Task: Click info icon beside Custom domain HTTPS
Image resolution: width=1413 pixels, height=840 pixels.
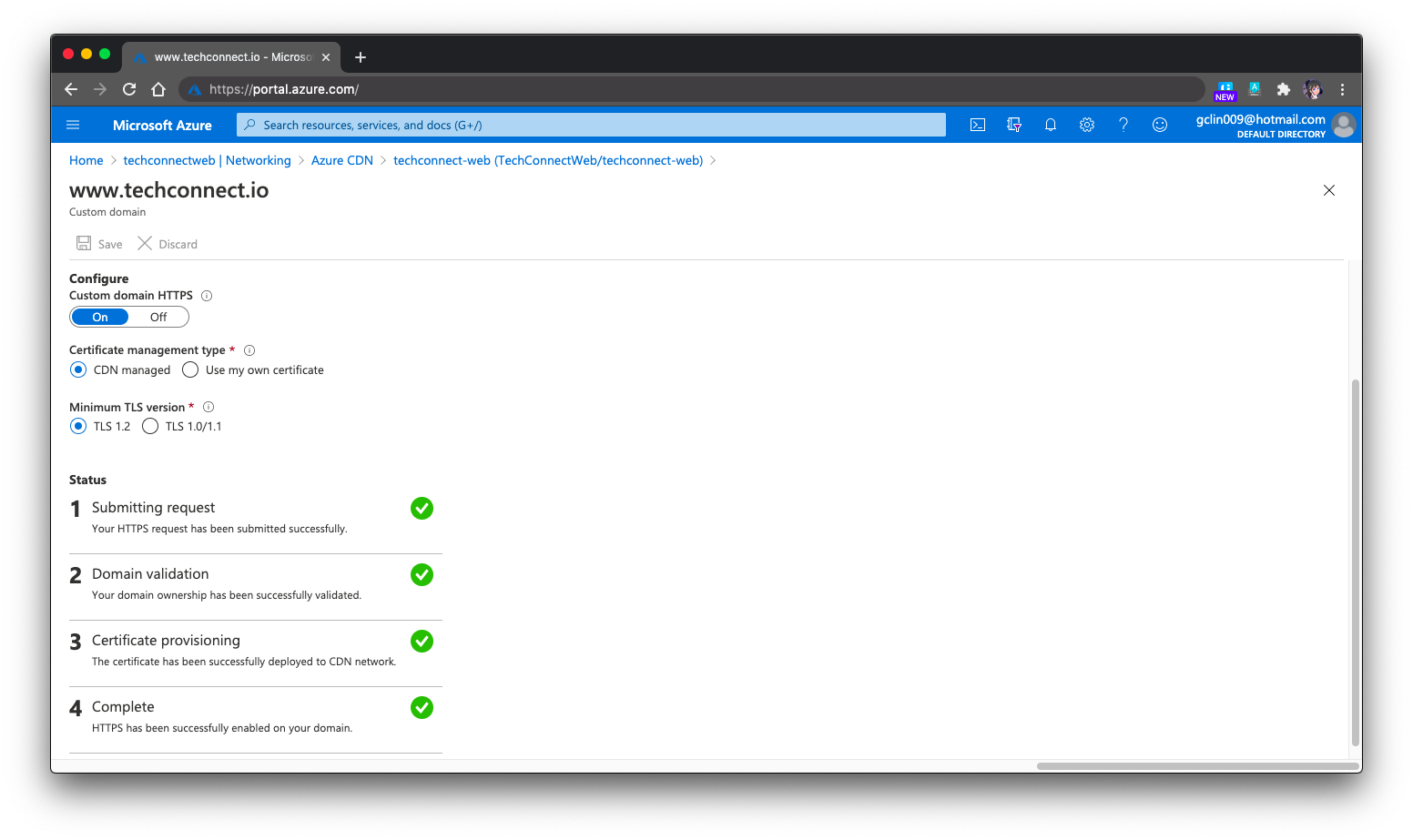Action: pyautogui.click(x=207, y=296)
